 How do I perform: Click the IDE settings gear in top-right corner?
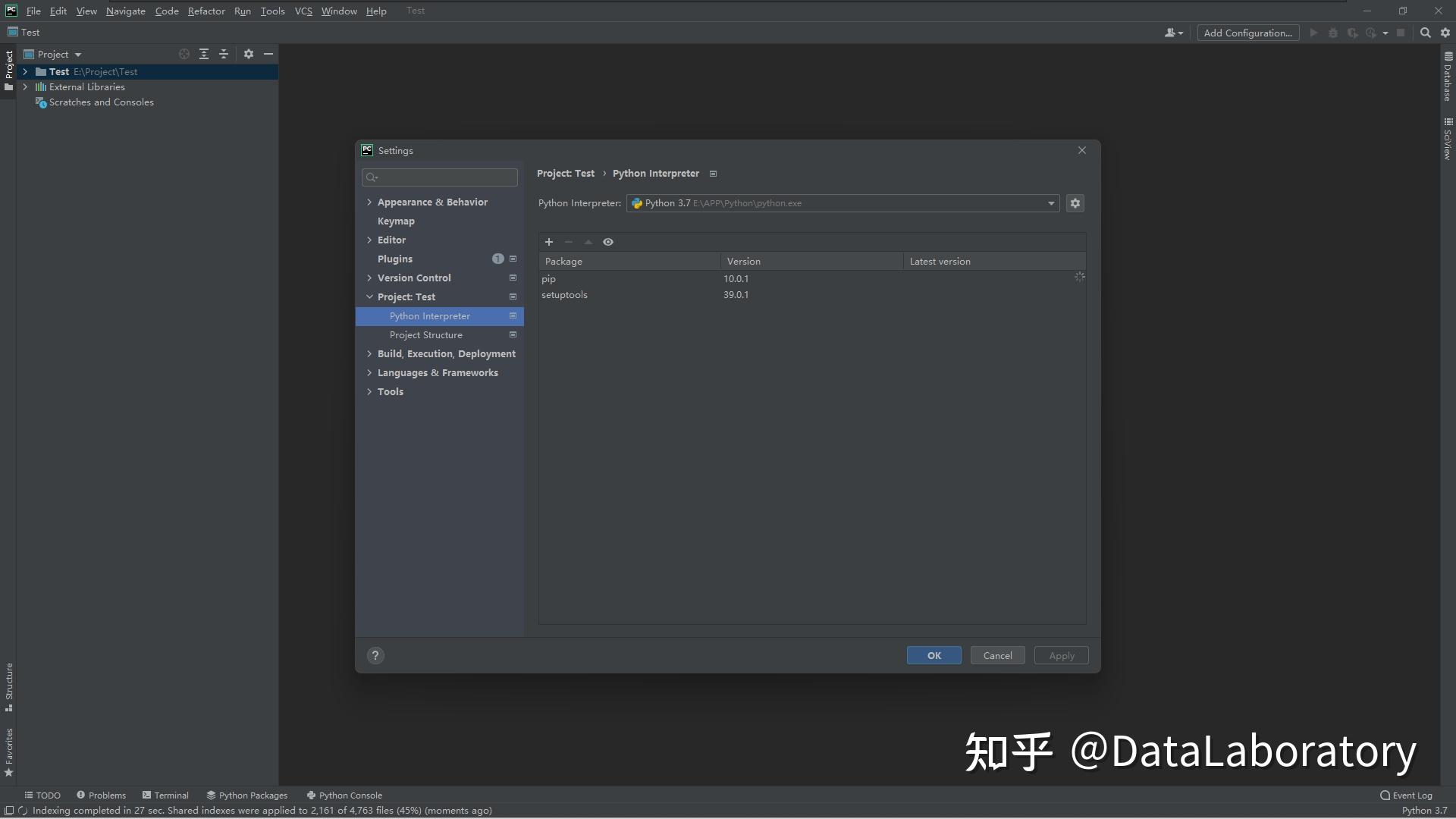point(1445,33)
